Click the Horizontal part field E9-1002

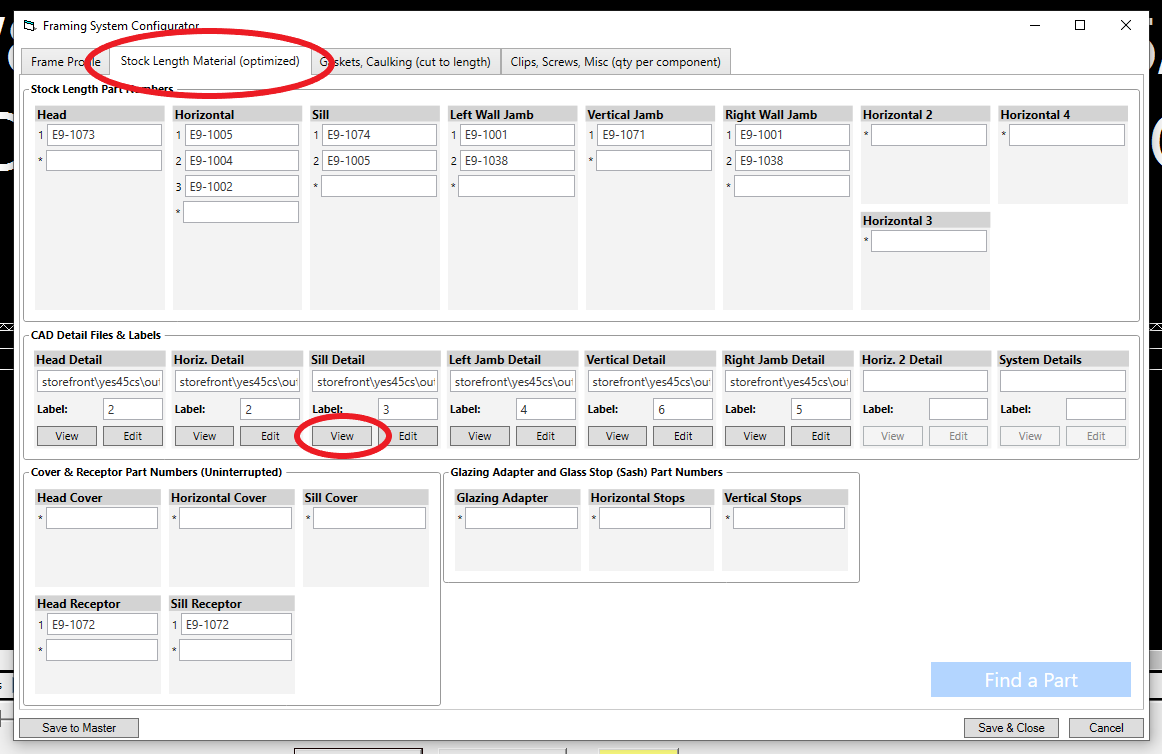(x=241, y=187)
